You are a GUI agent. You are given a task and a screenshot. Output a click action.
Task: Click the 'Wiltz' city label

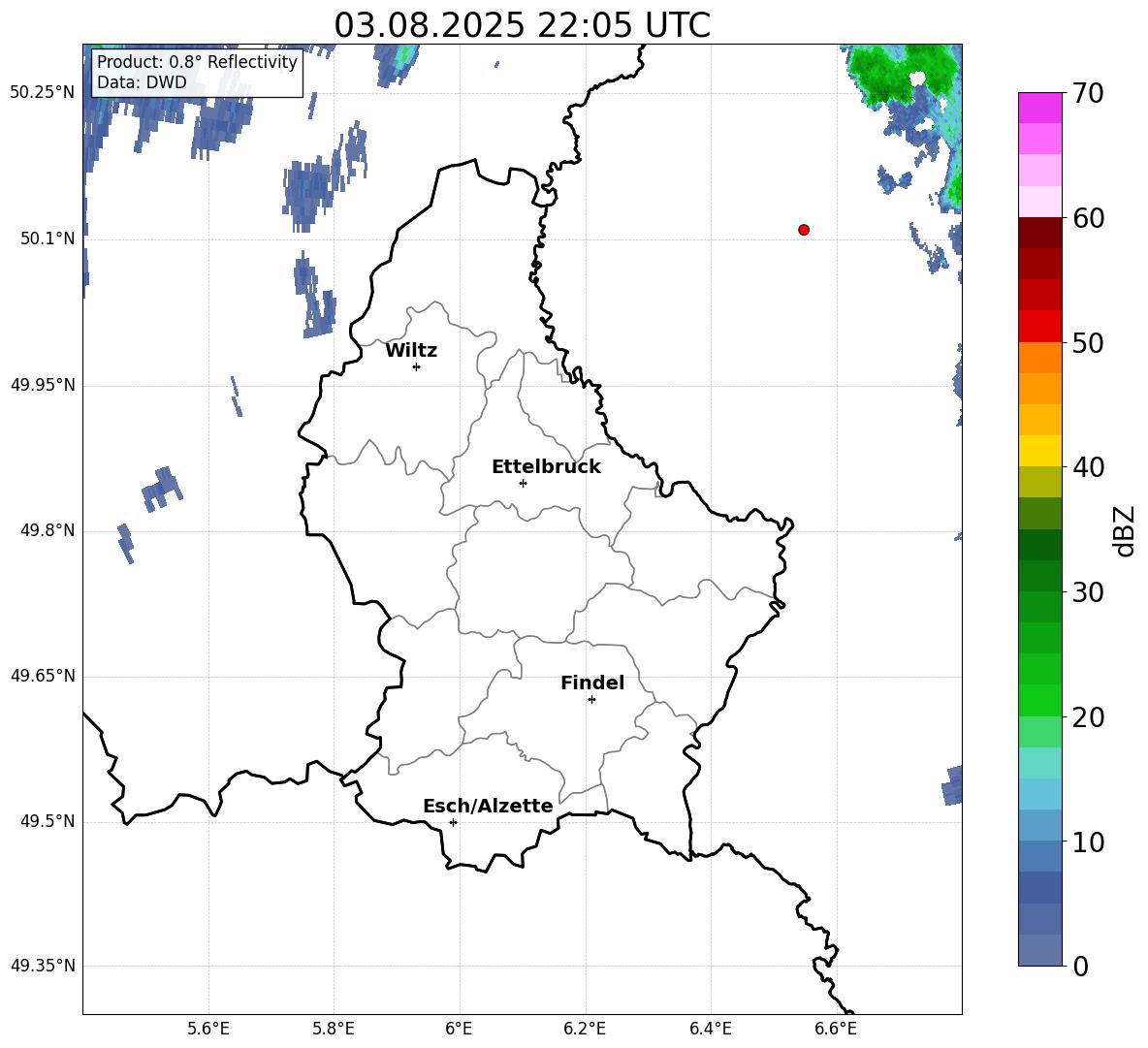411,351
